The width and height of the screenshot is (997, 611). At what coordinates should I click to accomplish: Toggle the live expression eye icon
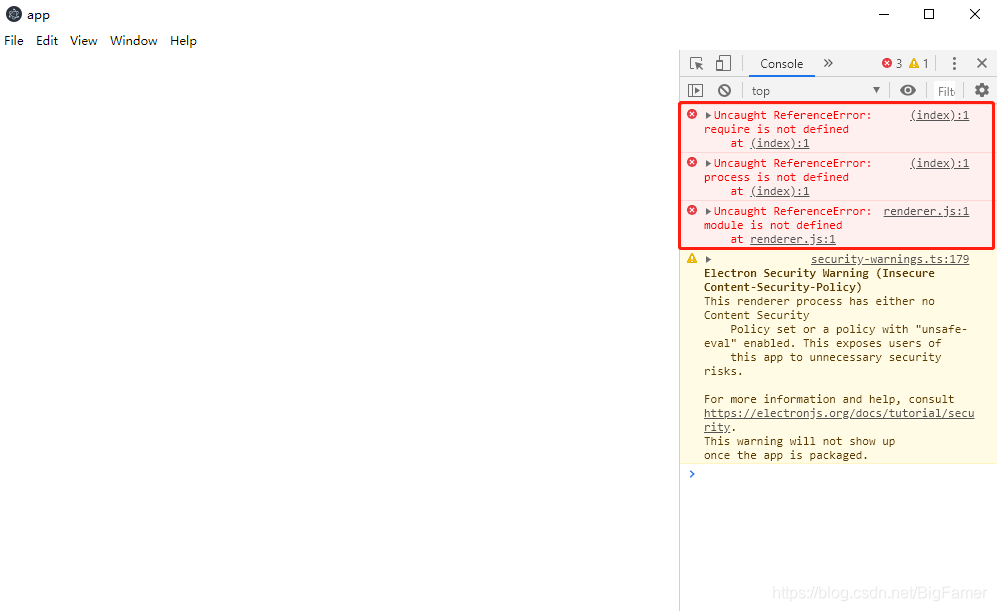click(908, 90)
